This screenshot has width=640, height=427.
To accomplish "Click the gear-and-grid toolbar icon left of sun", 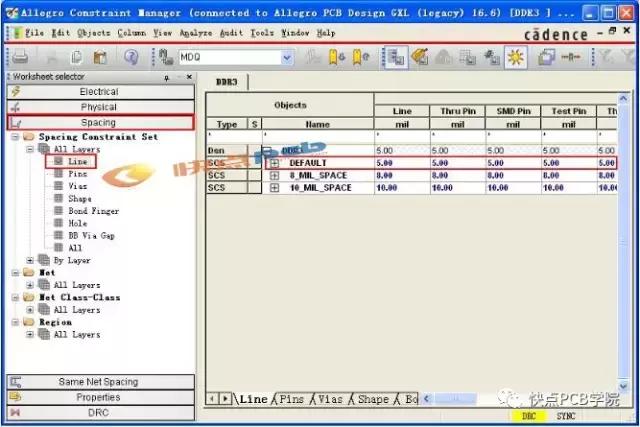I will point(491,58).
